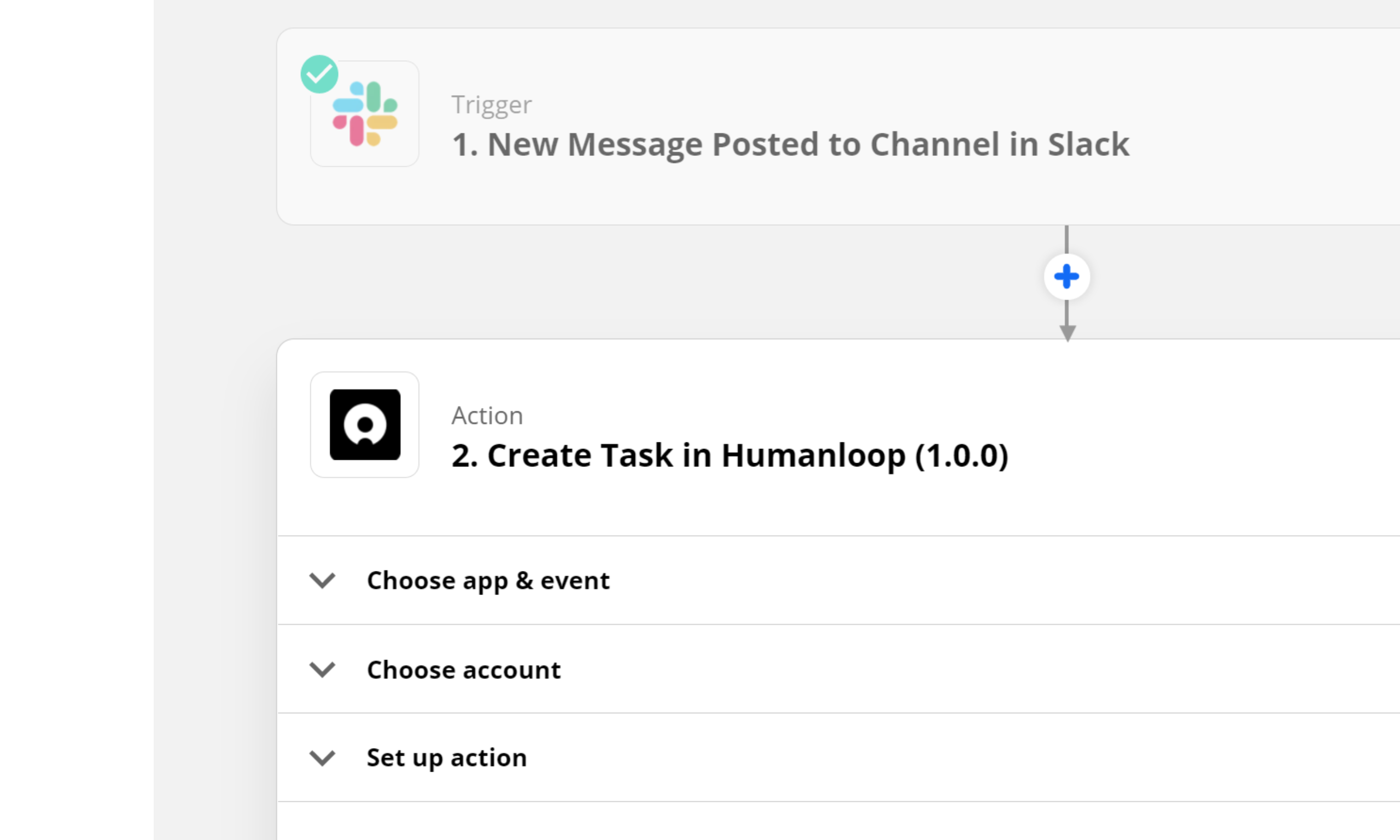Select step 2 Create Task in Humanloop title
1400x840 pixels.
point(730,455)
